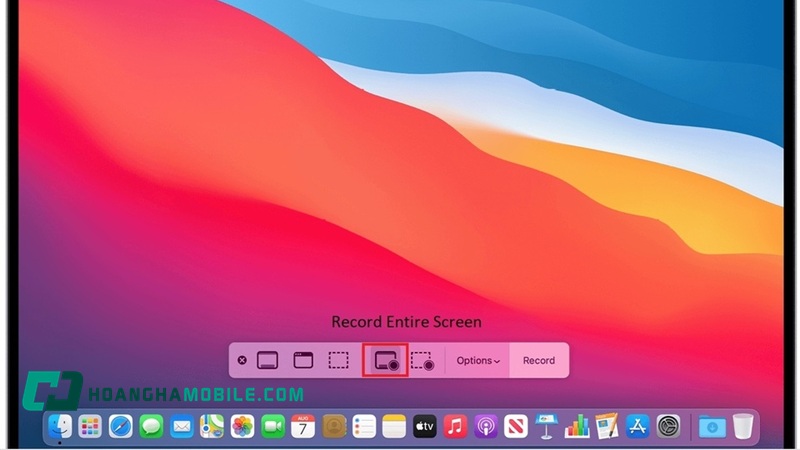Choose Record Entire Screen mode
Image resolution: width=800 pixels, height=450 pixels.
pyautogui.click(x=384, y=360)
